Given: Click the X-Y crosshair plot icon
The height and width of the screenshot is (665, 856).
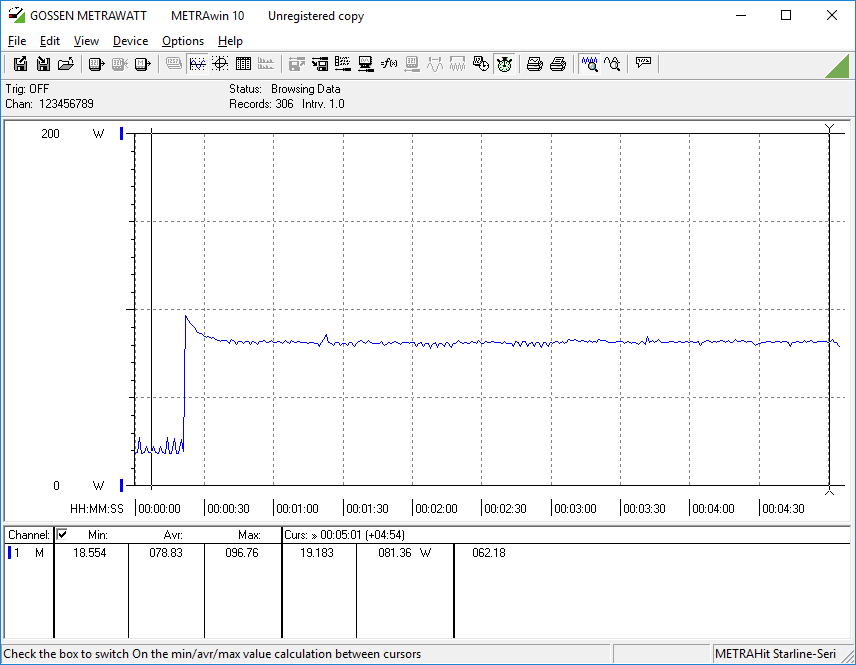Looking at the screenshot, I should click(220, 64).
